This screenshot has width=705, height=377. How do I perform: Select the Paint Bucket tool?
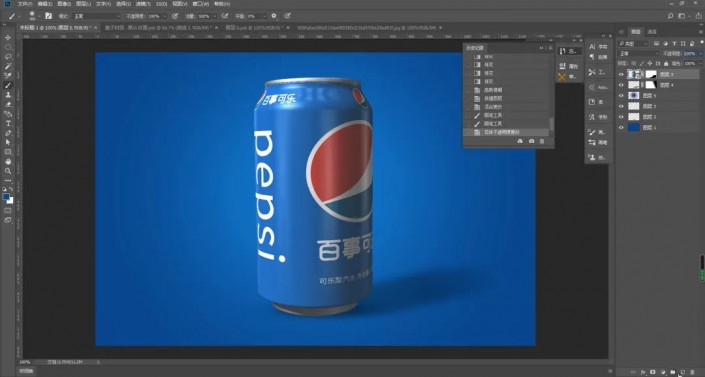(8, 114)
